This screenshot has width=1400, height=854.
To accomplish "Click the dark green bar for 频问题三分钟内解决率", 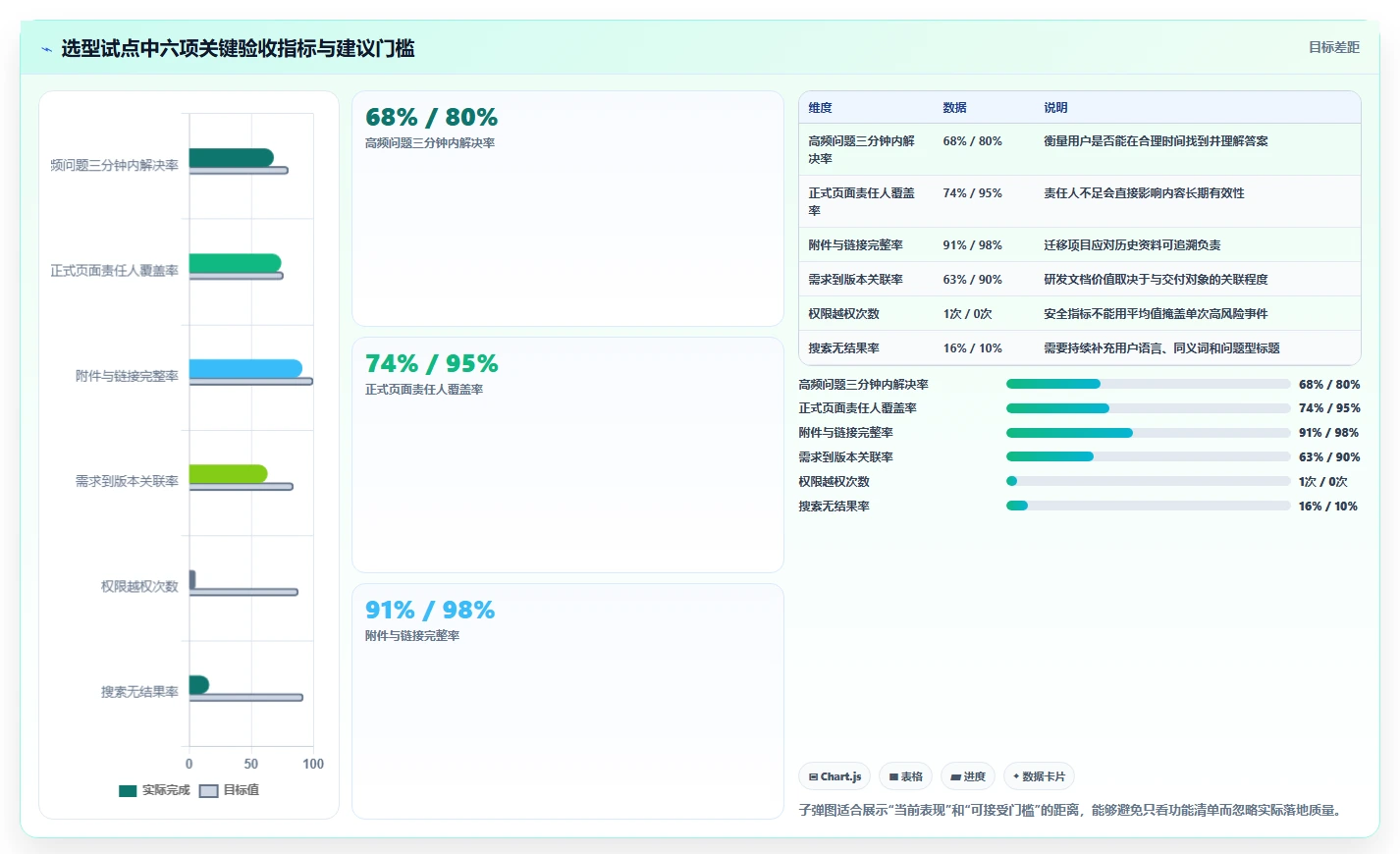I will click(x=231, y=158).
